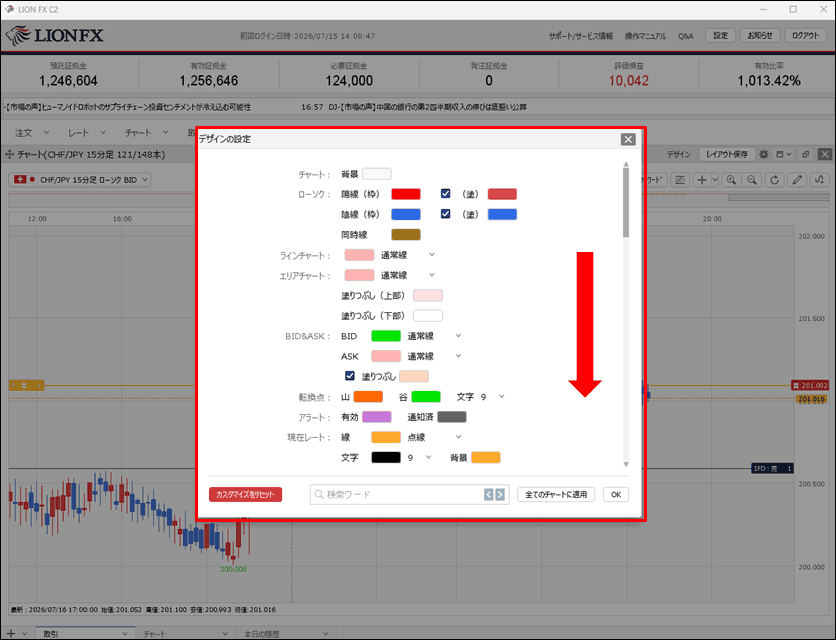Change the doji line brown swatch
The width and height of the screenshot is (836, 640).
[x=406, y=234]
